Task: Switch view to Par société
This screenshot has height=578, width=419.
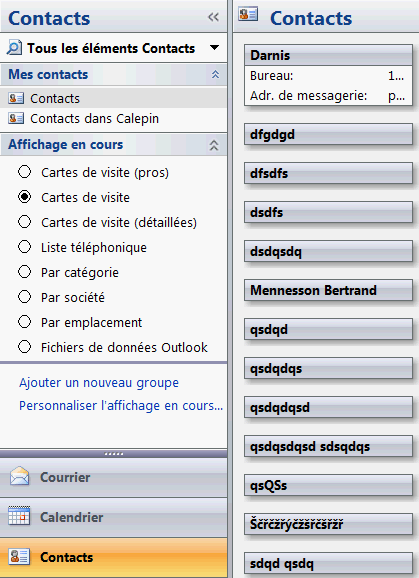Action: 25,297
